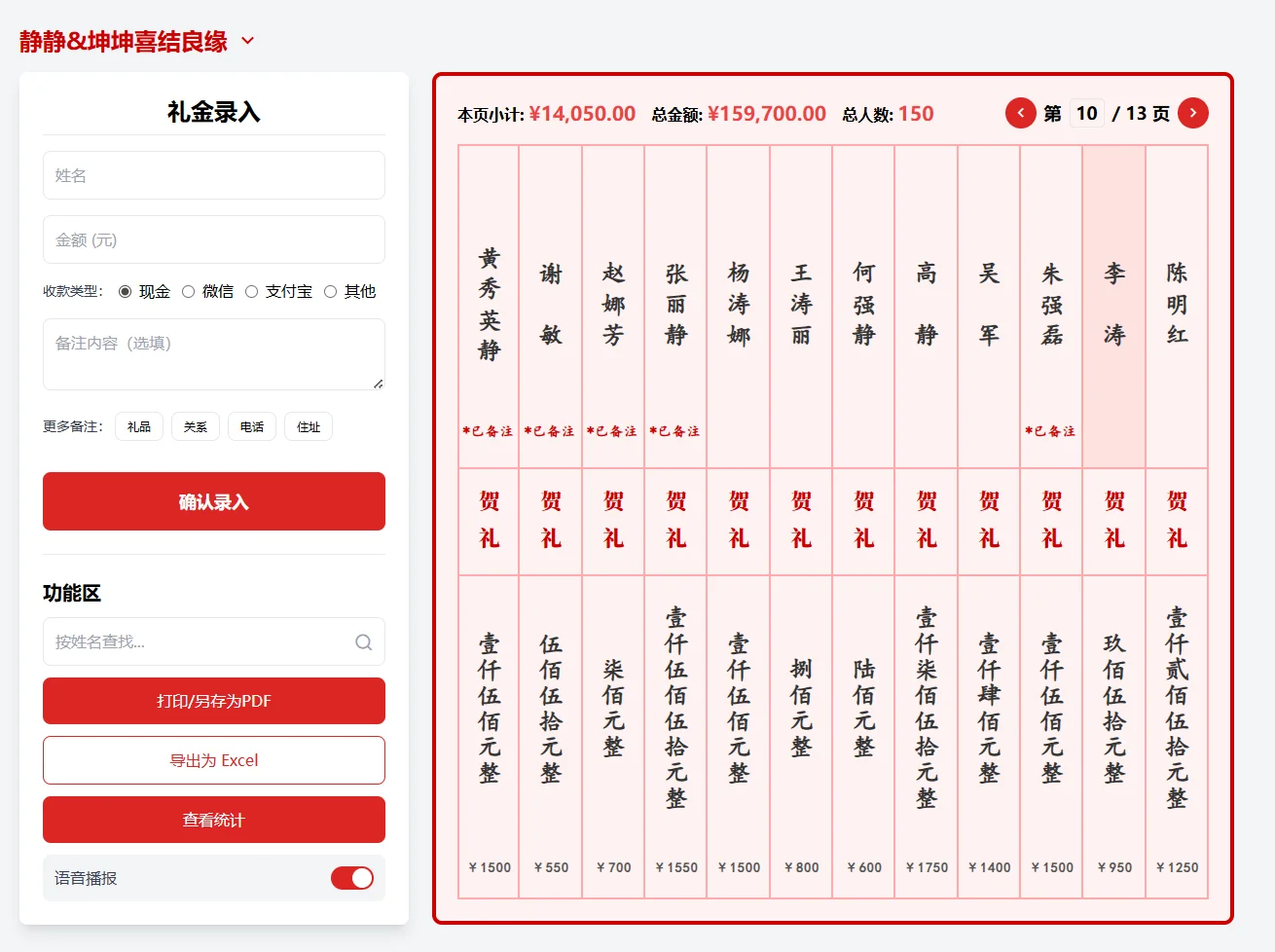
Task: Add a 礼品 remark tag
Action: coord(138,426)
